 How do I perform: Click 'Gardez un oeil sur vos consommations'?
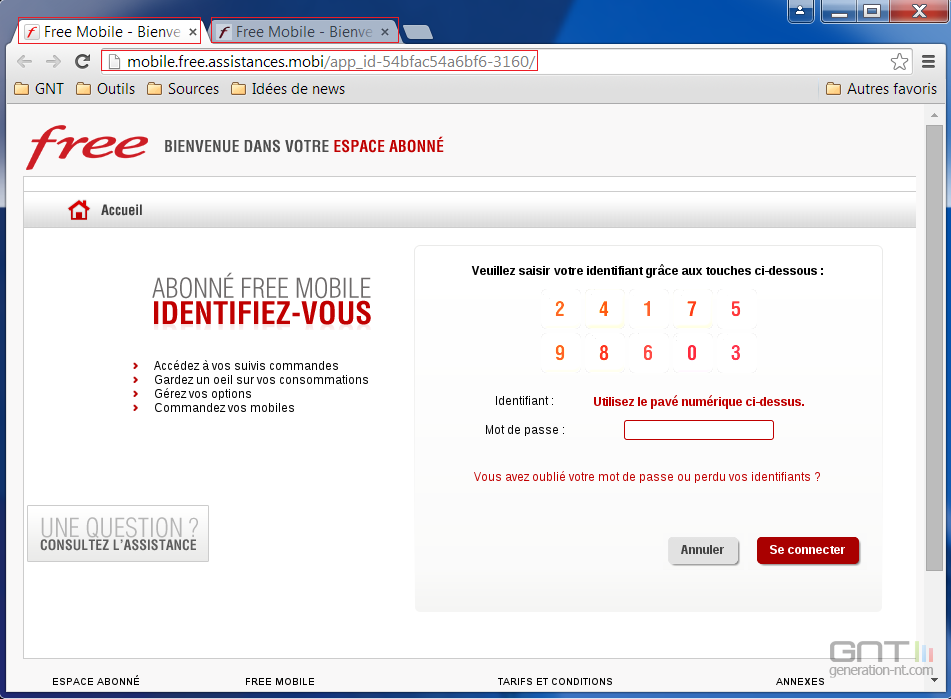(x=261, y=380)
